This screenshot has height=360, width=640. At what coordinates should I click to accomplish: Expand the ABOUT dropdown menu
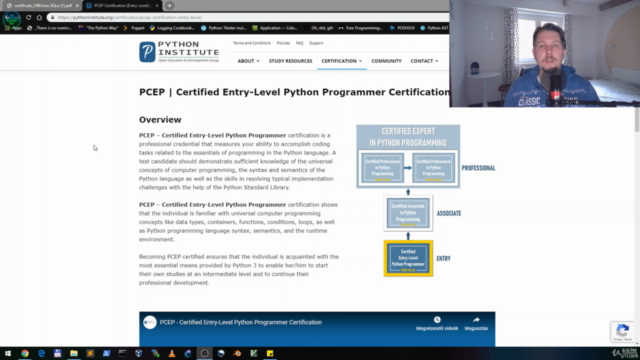pyautogui.click(x=248, y=61)
